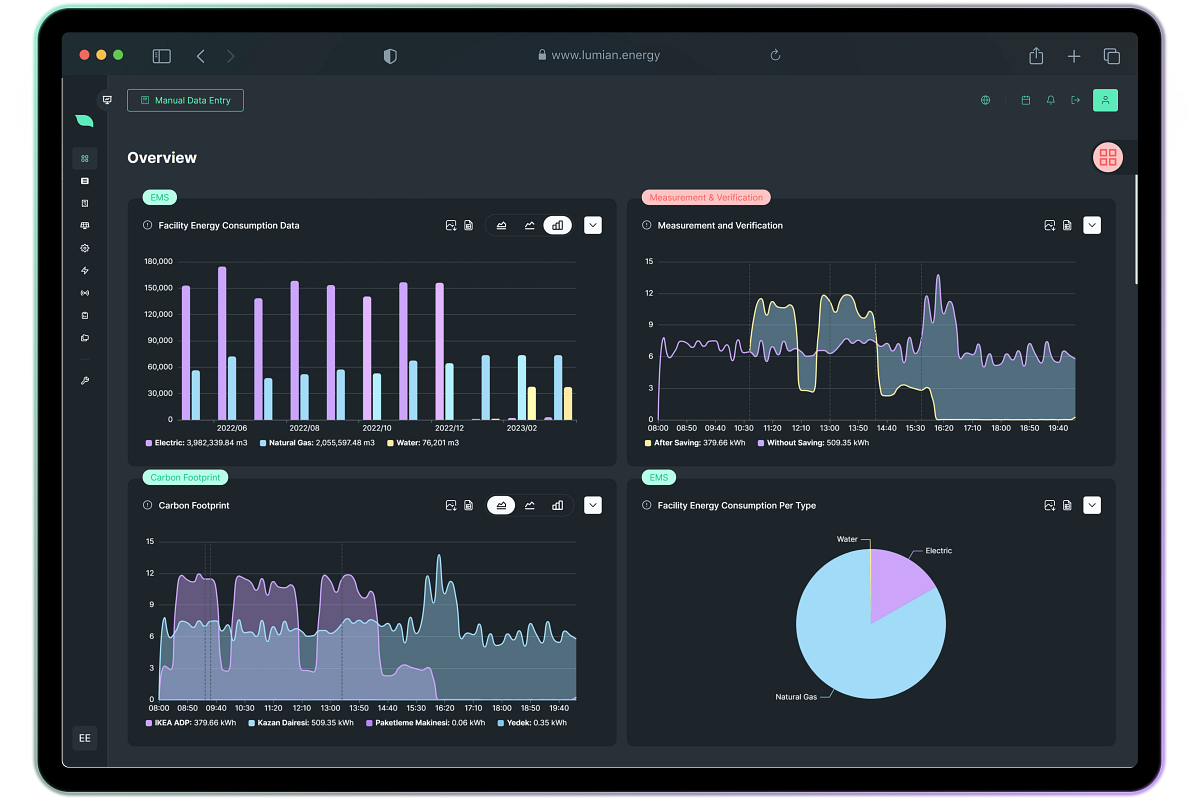The height and width of the screenshot is (798, 1200).
Task: Select the EMS tag on Facility Energy panel
Action: pos(159,197)
